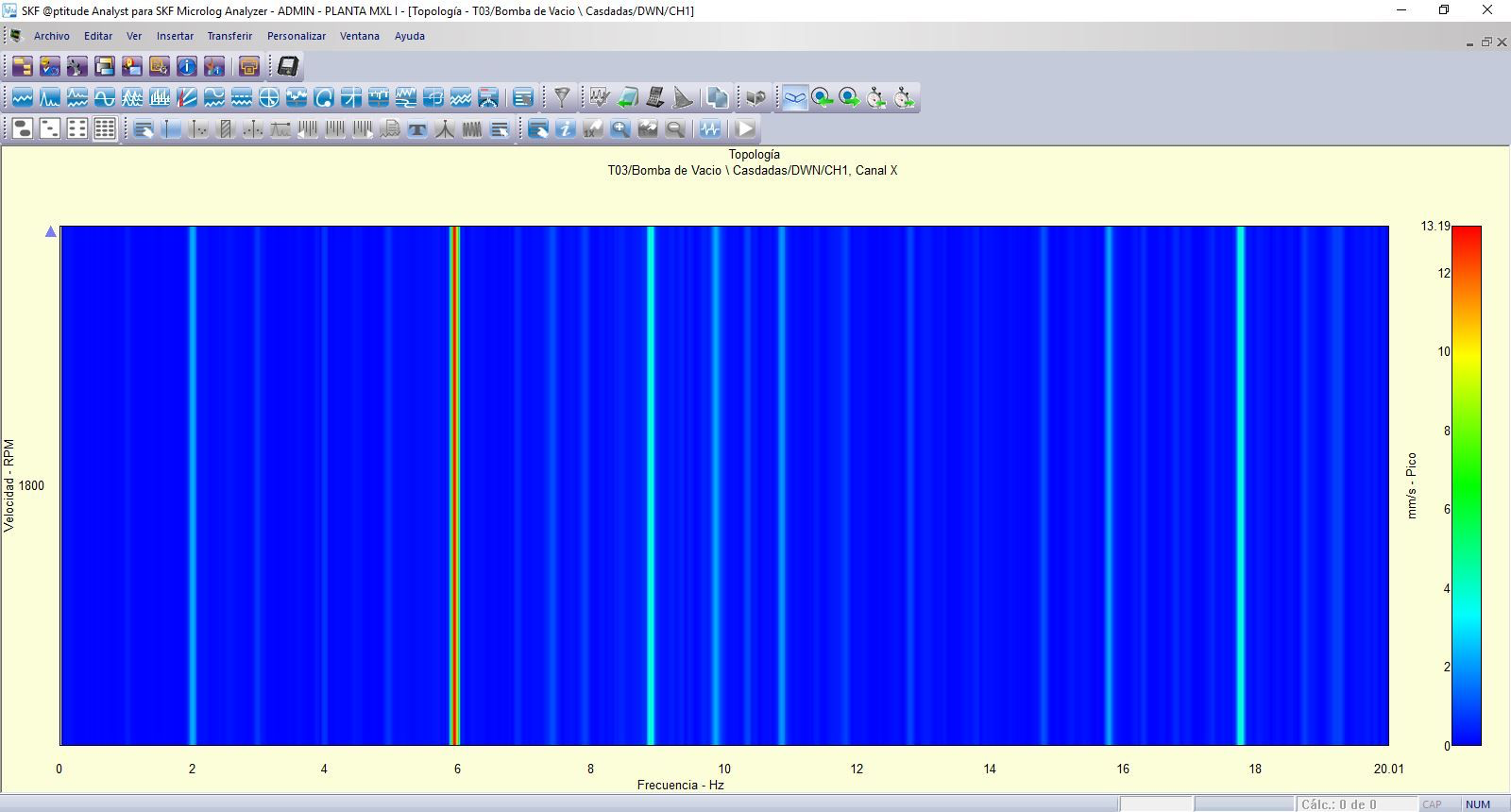This screenshot has width=1511, height=812.
Task: Select the two-blob layout icon
Action: (23, 128)
